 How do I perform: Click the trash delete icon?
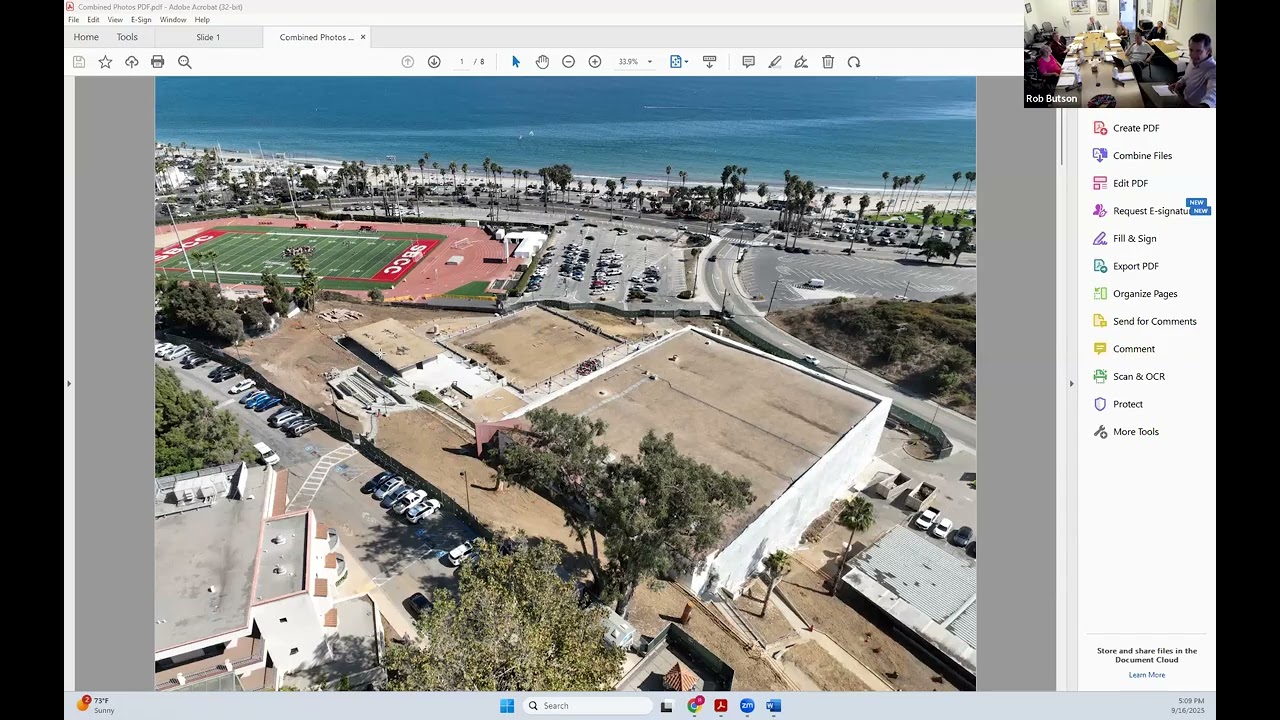click(828, 62)
